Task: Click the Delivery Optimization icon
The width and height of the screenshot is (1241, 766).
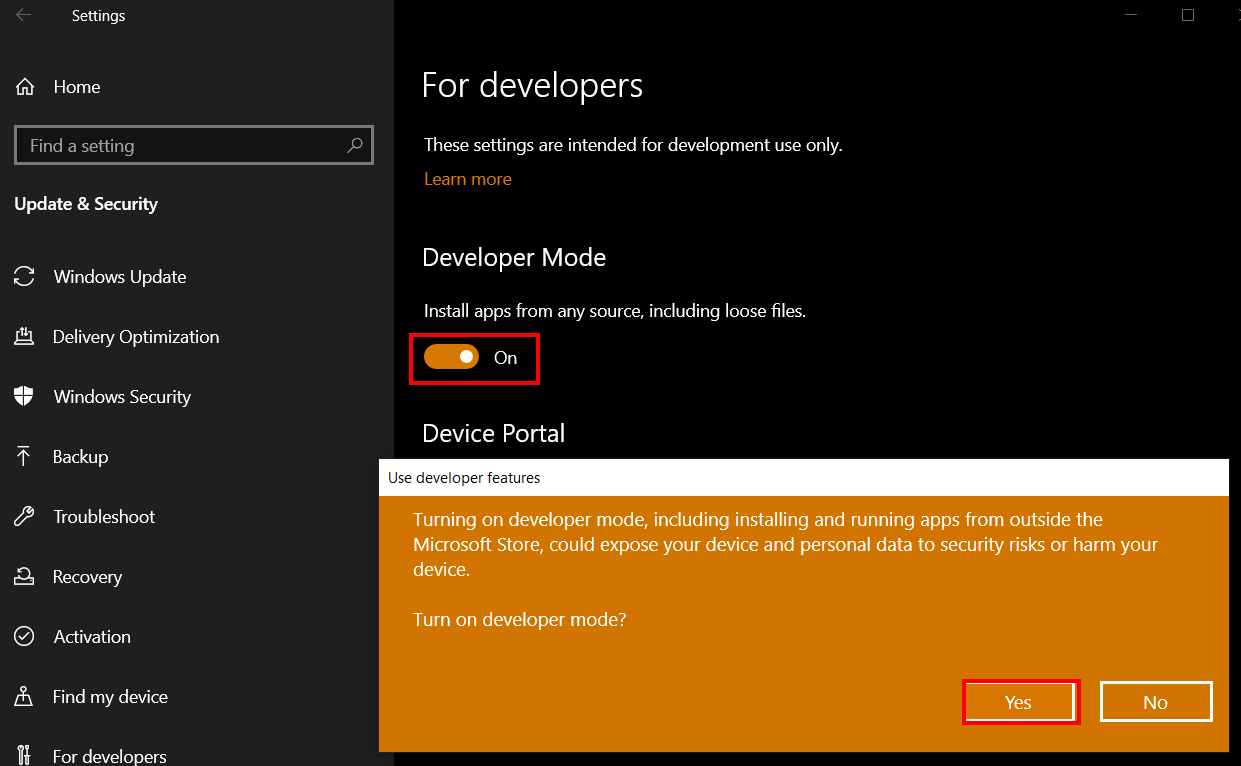Action: 25,337
